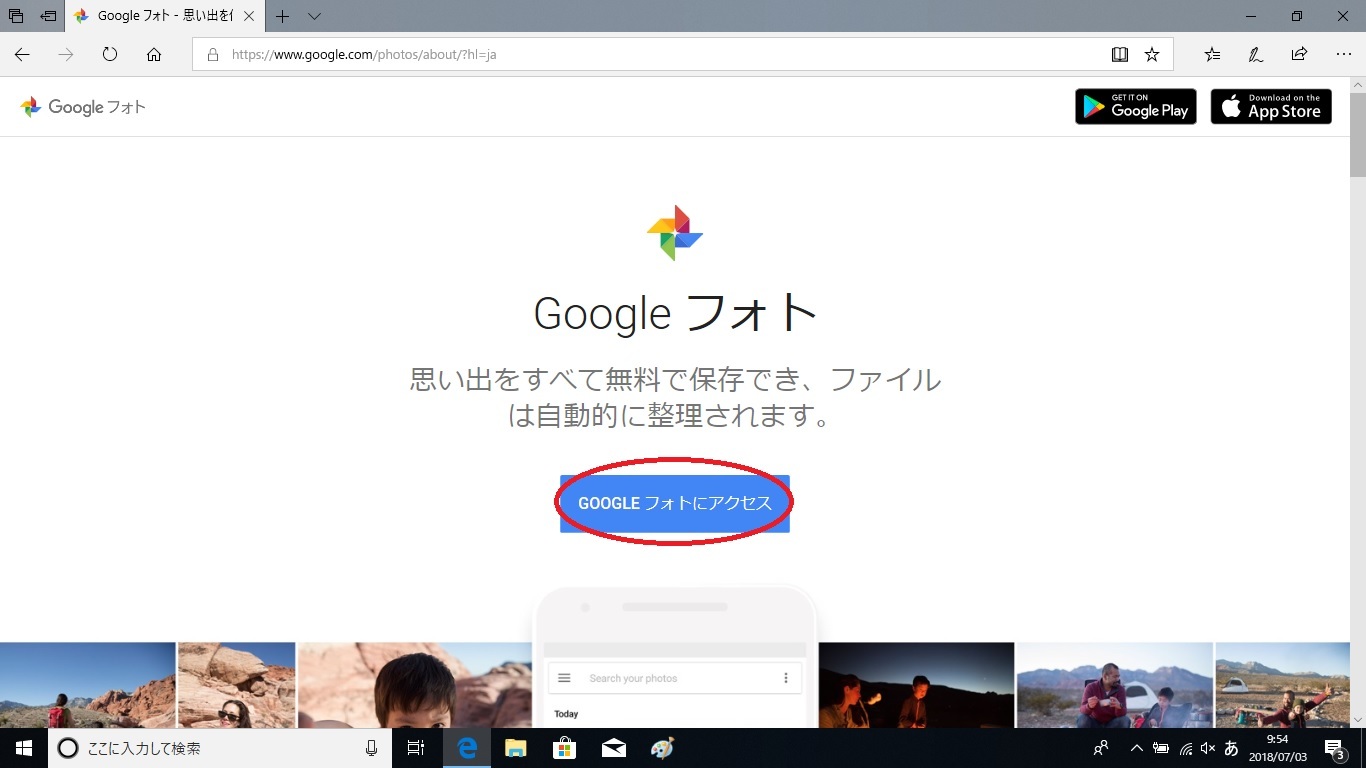Click the man eating by tent photo
Image resolution: width=1366 pixels, height=768 pixels.
coord(1115,685)
